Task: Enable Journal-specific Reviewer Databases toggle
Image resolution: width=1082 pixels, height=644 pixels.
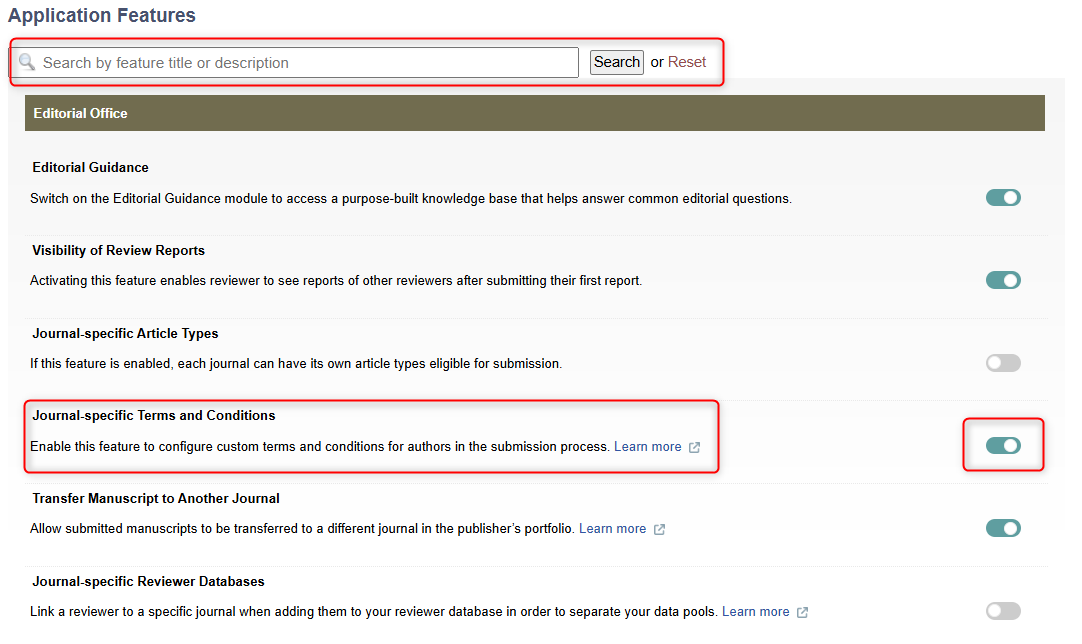Action: pyautogui.click(x=1003, y=611)
